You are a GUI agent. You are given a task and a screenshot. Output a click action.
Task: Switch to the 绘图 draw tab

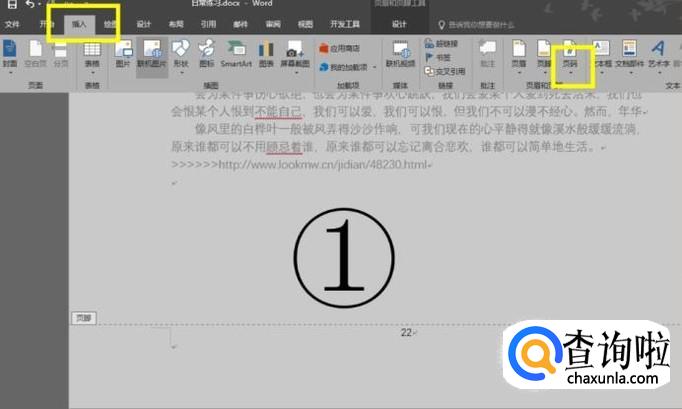(x=110, y=24)
